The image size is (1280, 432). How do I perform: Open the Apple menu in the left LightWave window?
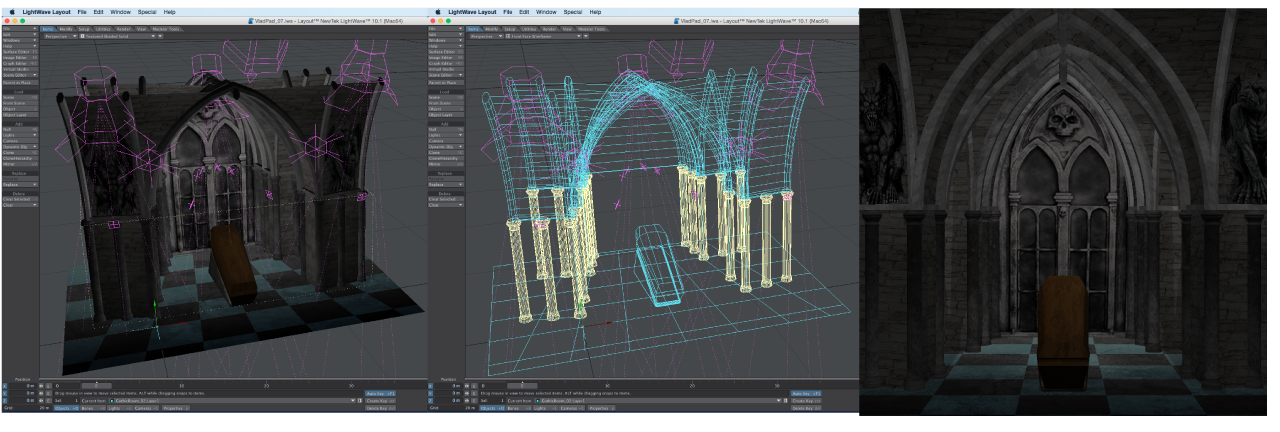tap(14, 12)
